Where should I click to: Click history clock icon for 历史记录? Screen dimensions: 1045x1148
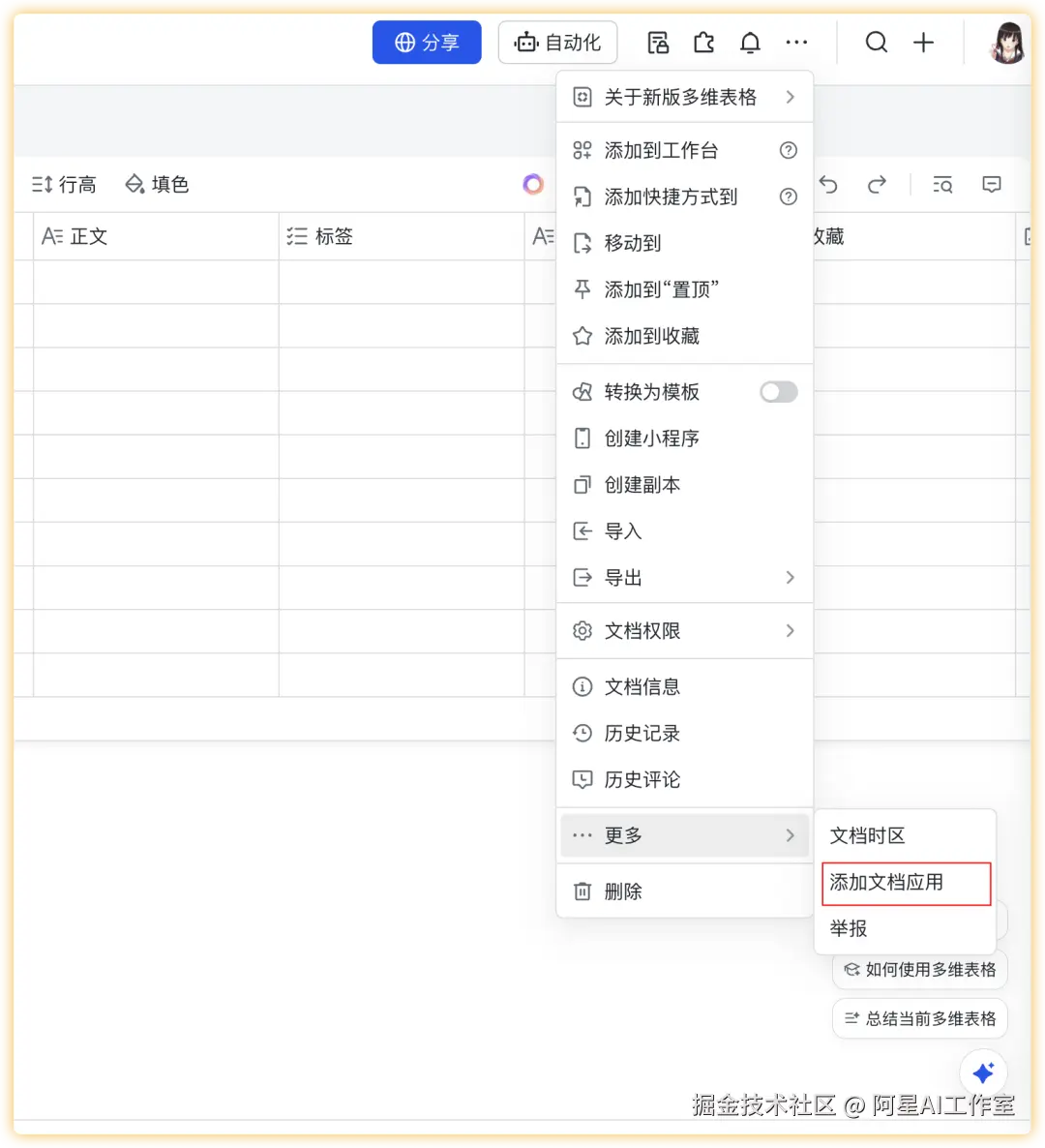tap(582, 733)
